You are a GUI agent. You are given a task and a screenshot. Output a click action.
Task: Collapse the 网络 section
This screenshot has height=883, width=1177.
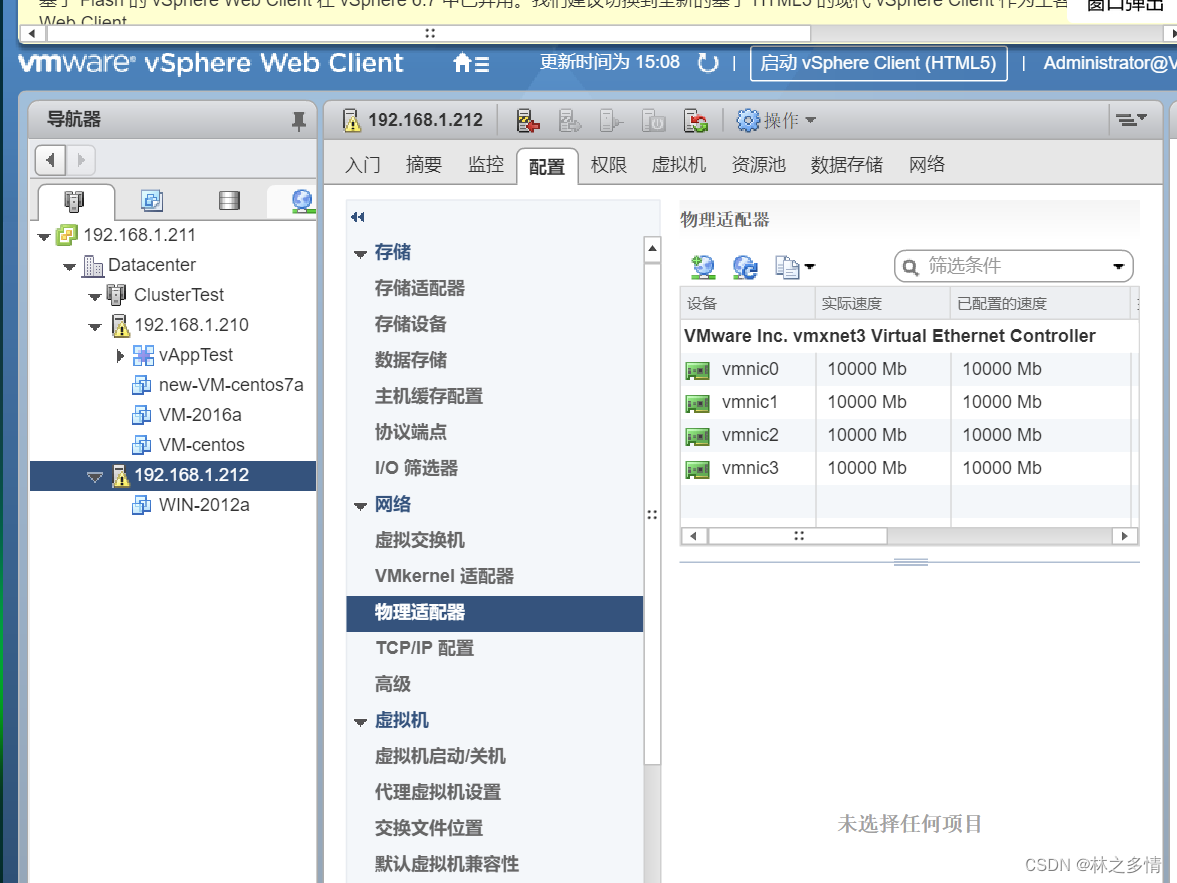360,506
